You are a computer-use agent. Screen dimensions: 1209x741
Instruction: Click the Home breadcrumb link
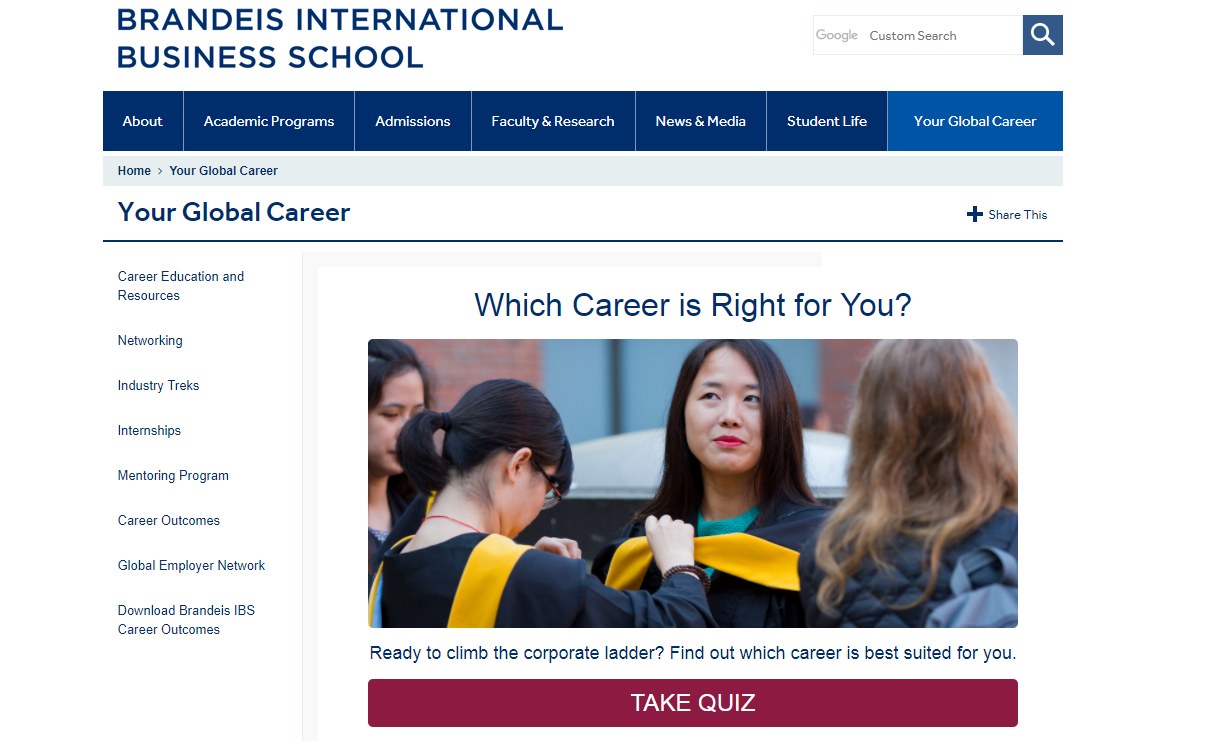pyautogui.click(x=134, y=171)
